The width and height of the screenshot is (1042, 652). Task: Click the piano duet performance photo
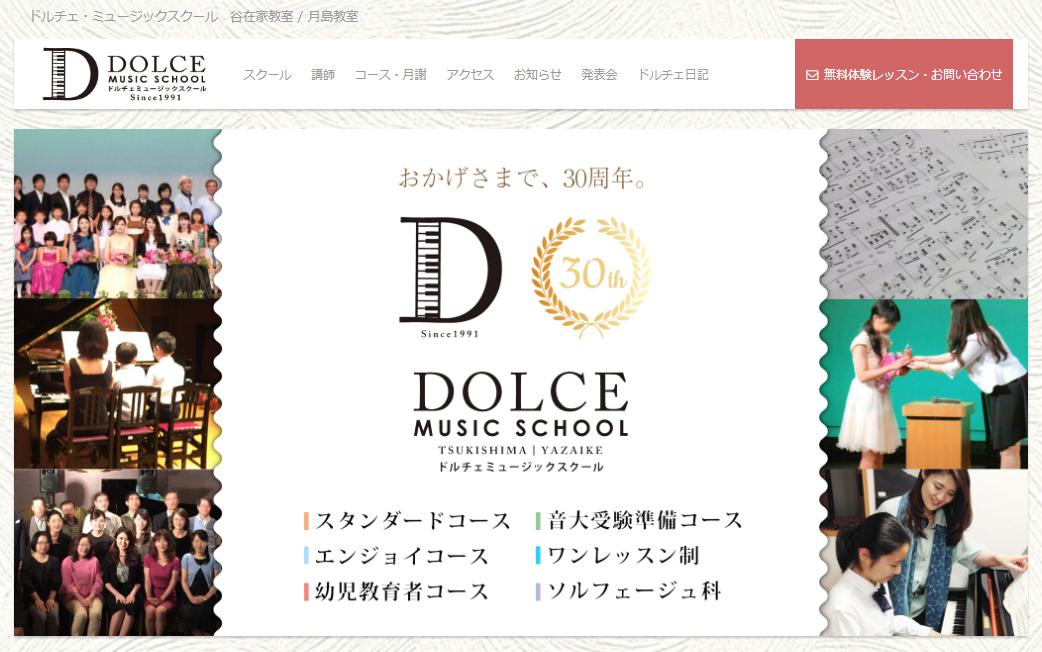click(118, 383)
